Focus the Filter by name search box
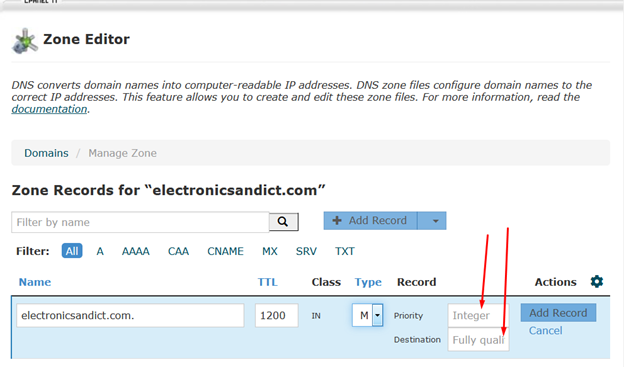 (x=140, y=222)
